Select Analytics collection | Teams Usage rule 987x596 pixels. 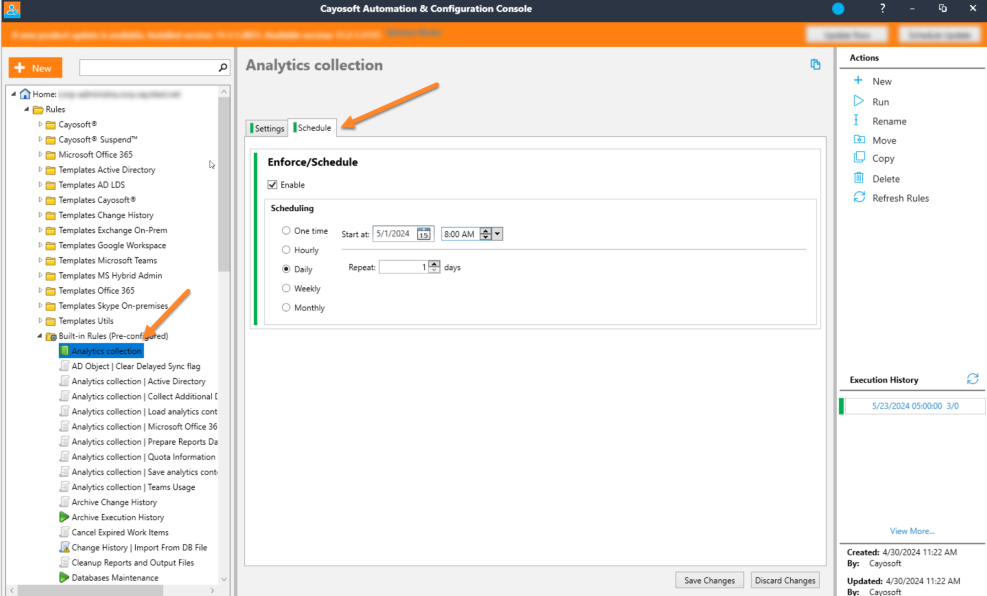pyautogui.click(x=133, y=486)
